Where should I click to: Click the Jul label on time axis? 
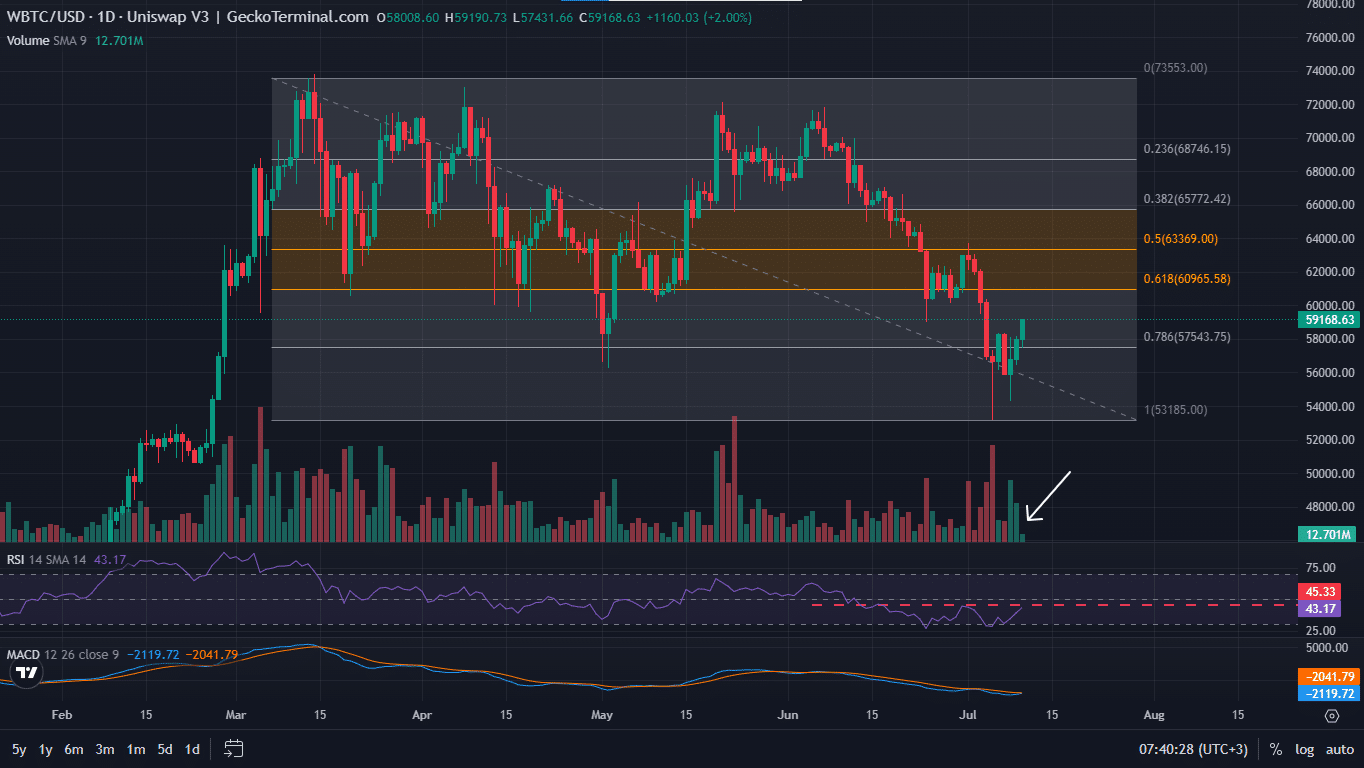[x=966, y=715]
